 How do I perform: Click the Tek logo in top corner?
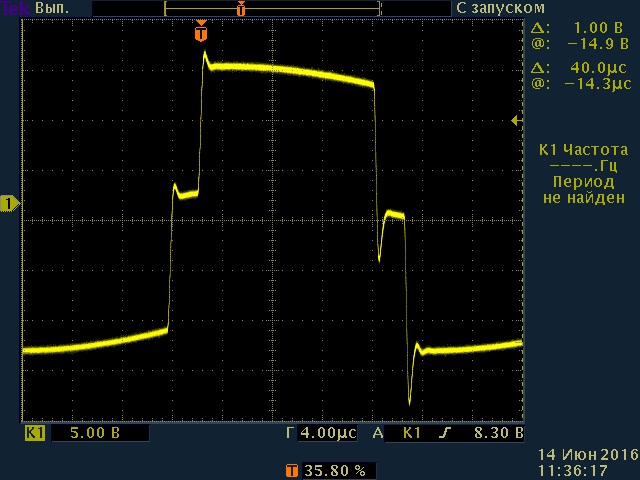point(14,7)
